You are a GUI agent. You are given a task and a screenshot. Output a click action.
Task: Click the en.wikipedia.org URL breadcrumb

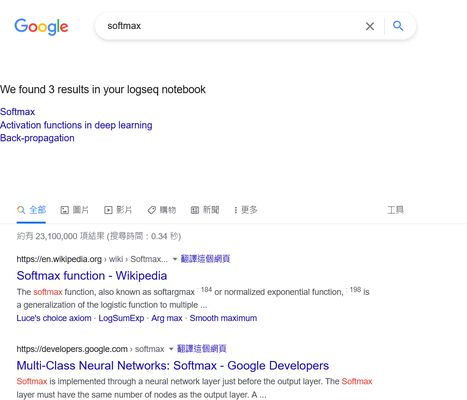tap(92, 259)
